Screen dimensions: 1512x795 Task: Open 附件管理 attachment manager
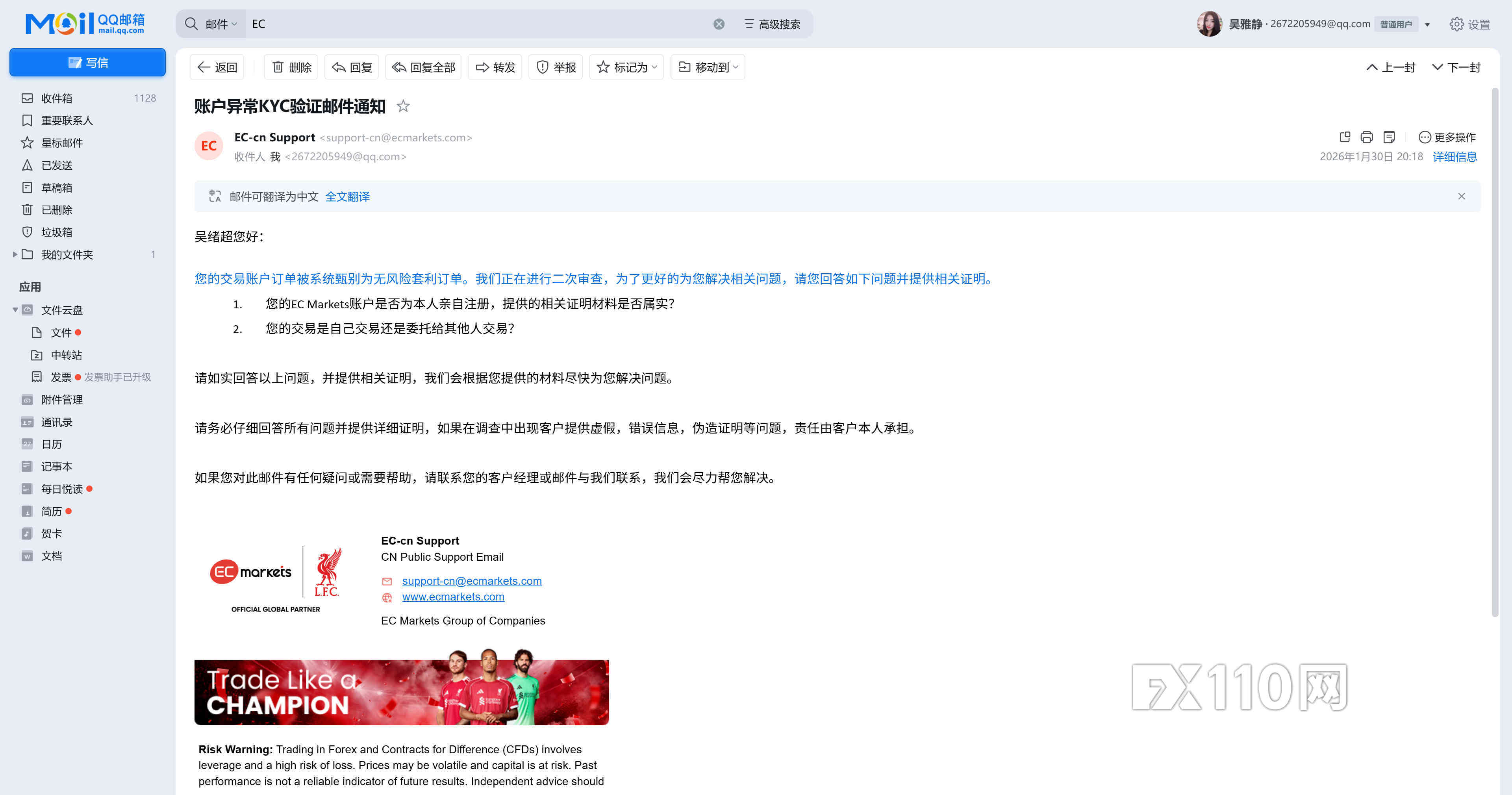pos(88,399)
